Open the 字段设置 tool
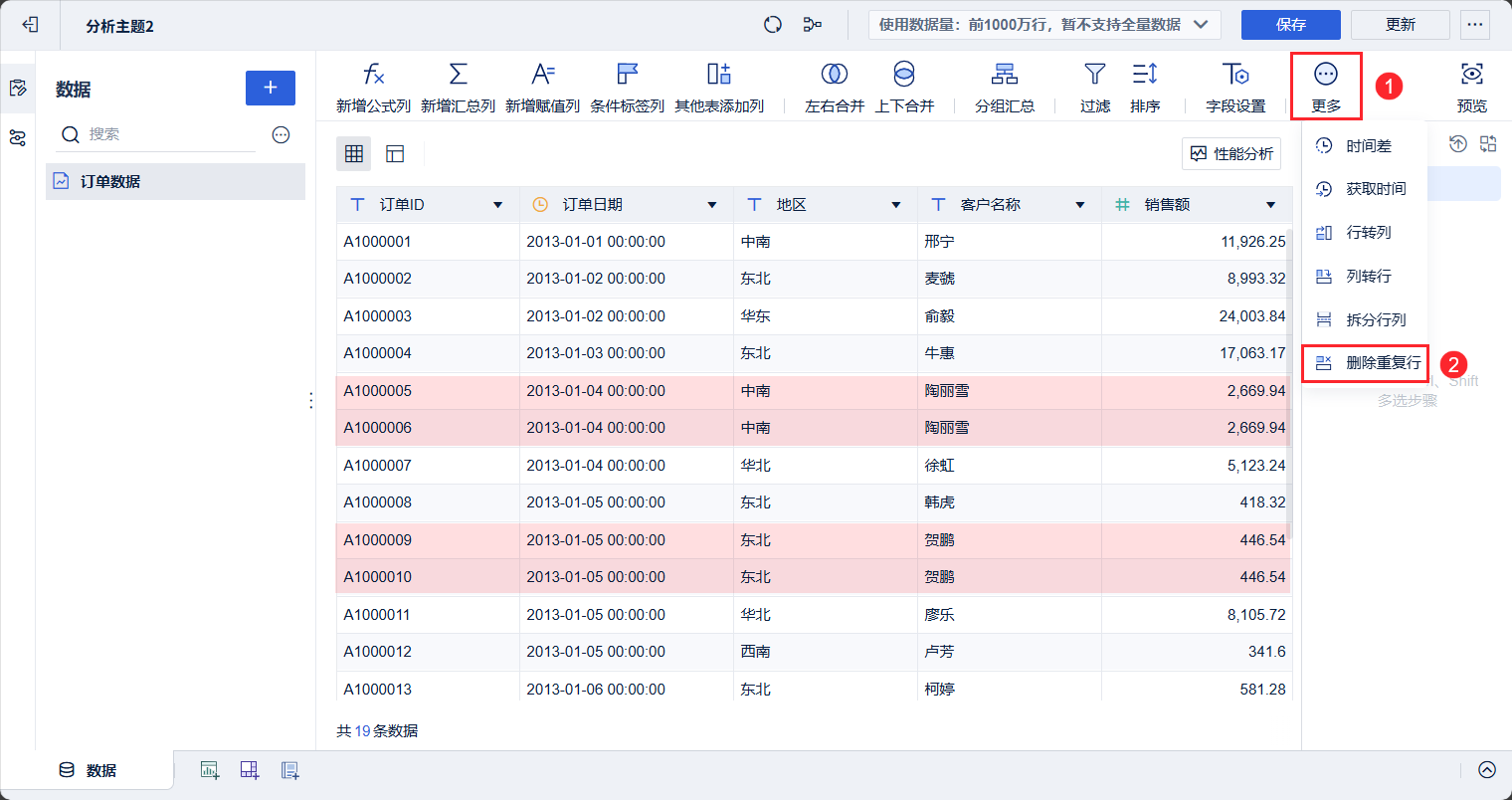The image size is (1512, 800). coord(1235,87)
